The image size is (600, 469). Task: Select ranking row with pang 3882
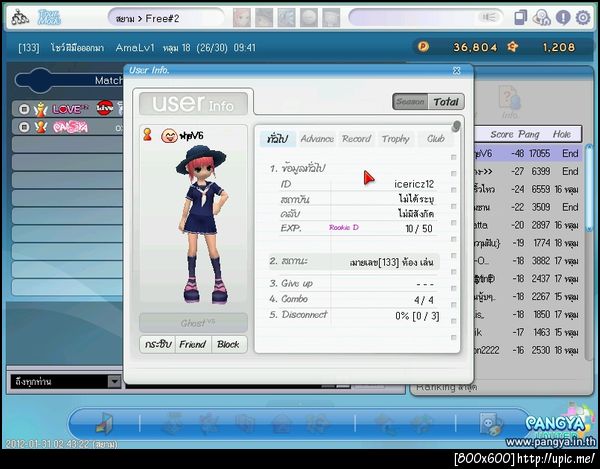coord(528,261)
